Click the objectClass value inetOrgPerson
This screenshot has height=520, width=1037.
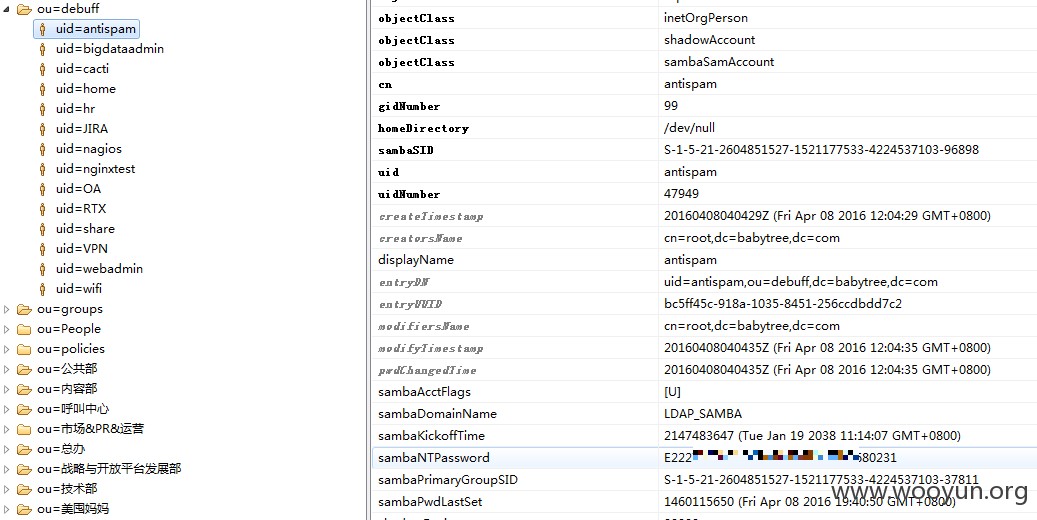706,18
